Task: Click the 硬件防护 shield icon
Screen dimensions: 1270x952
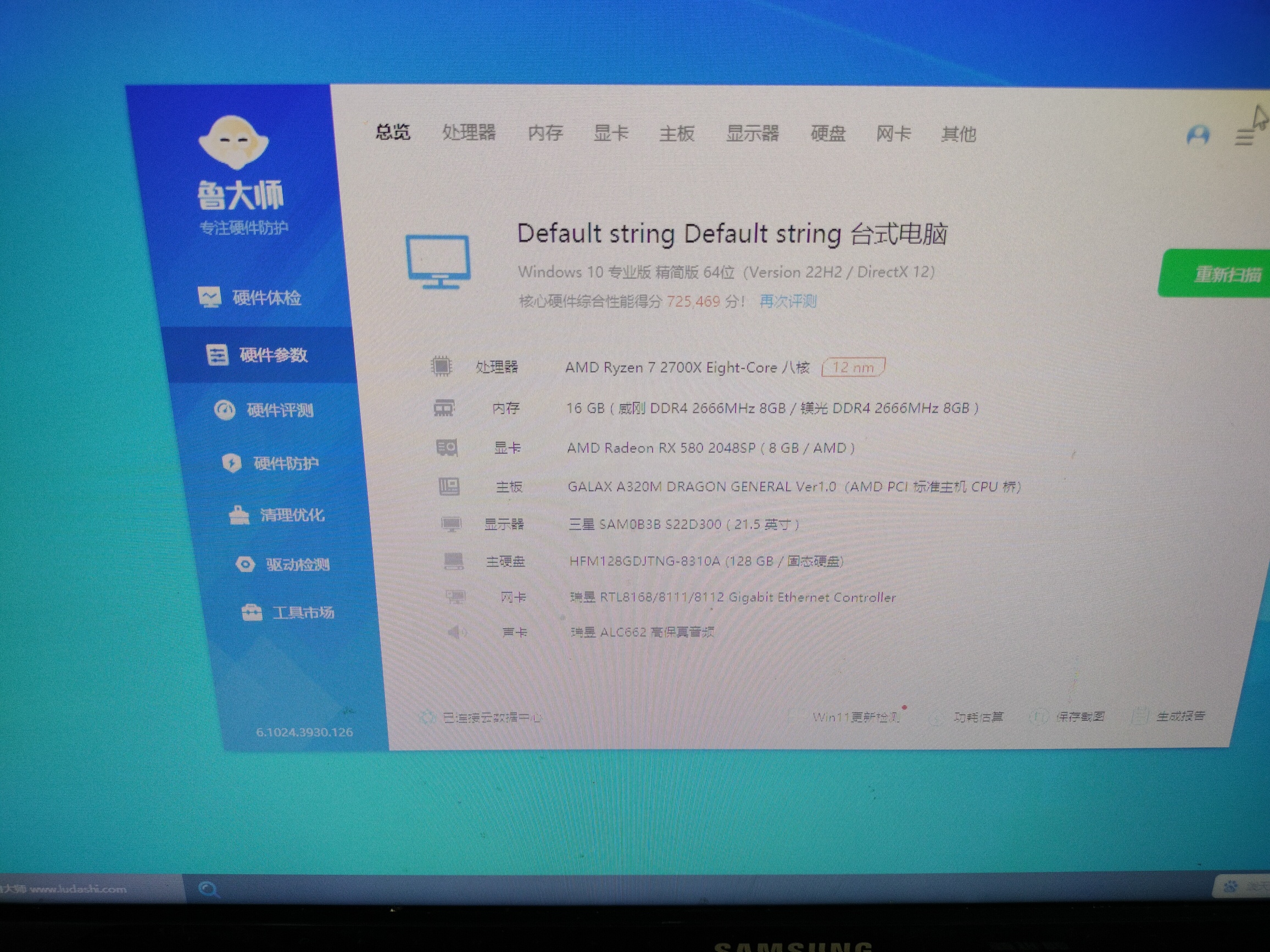Action: (x=231, y=463)
